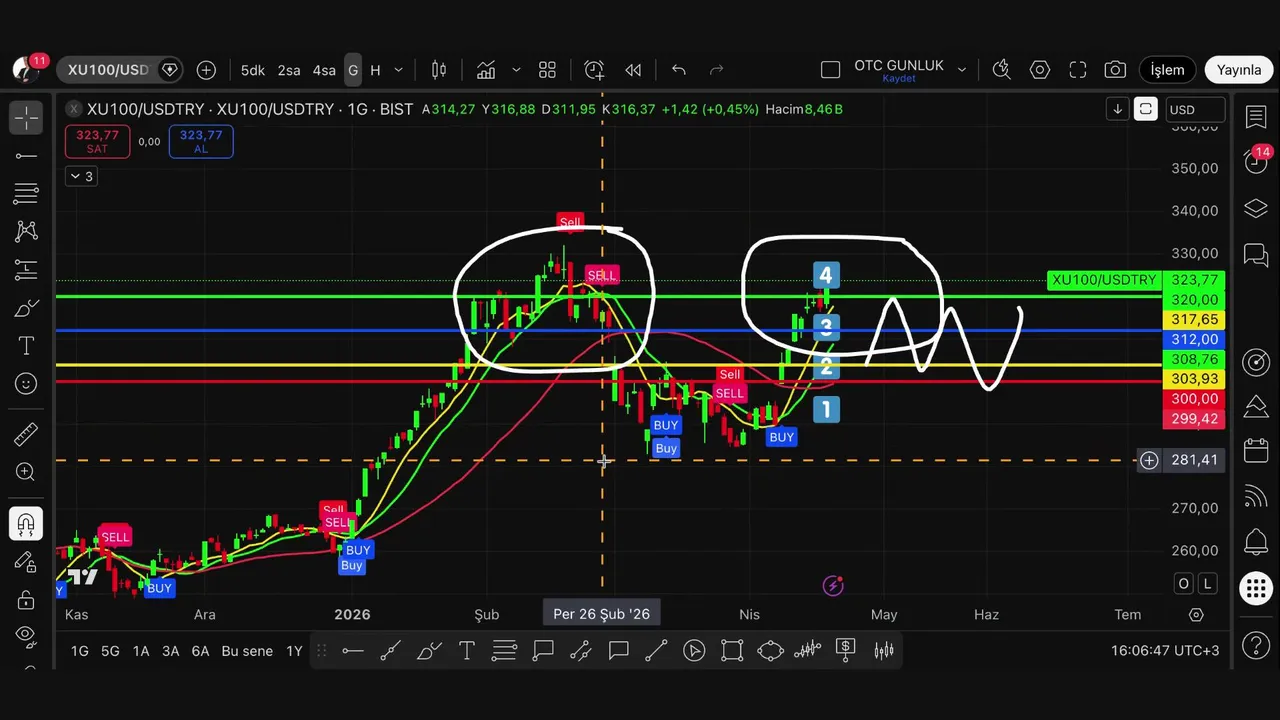Open the watchlist panel icon
1280x720 pixels.
[x=1256, y=118]
